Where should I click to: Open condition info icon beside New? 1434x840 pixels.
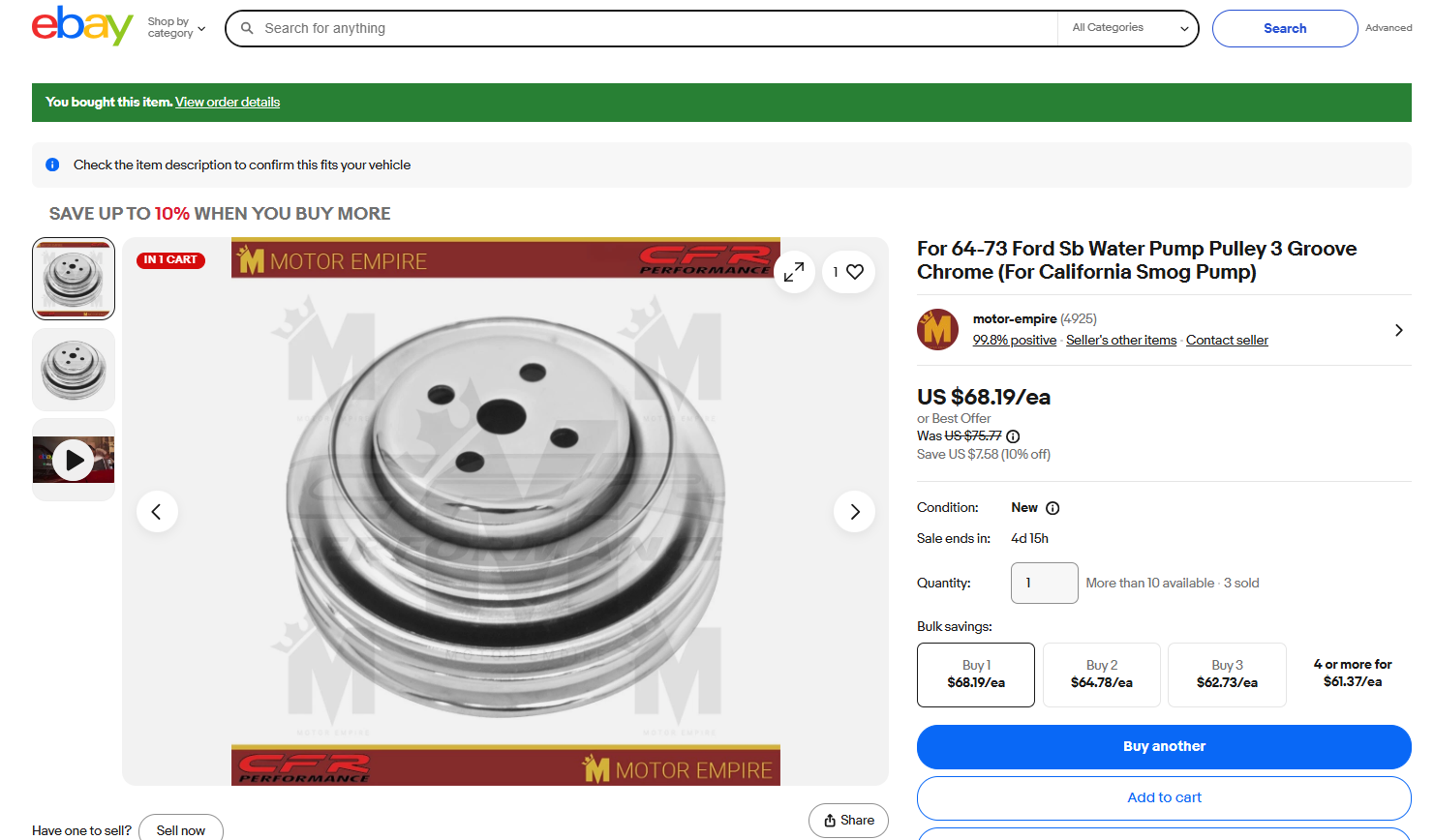(x=1053, y=508)
